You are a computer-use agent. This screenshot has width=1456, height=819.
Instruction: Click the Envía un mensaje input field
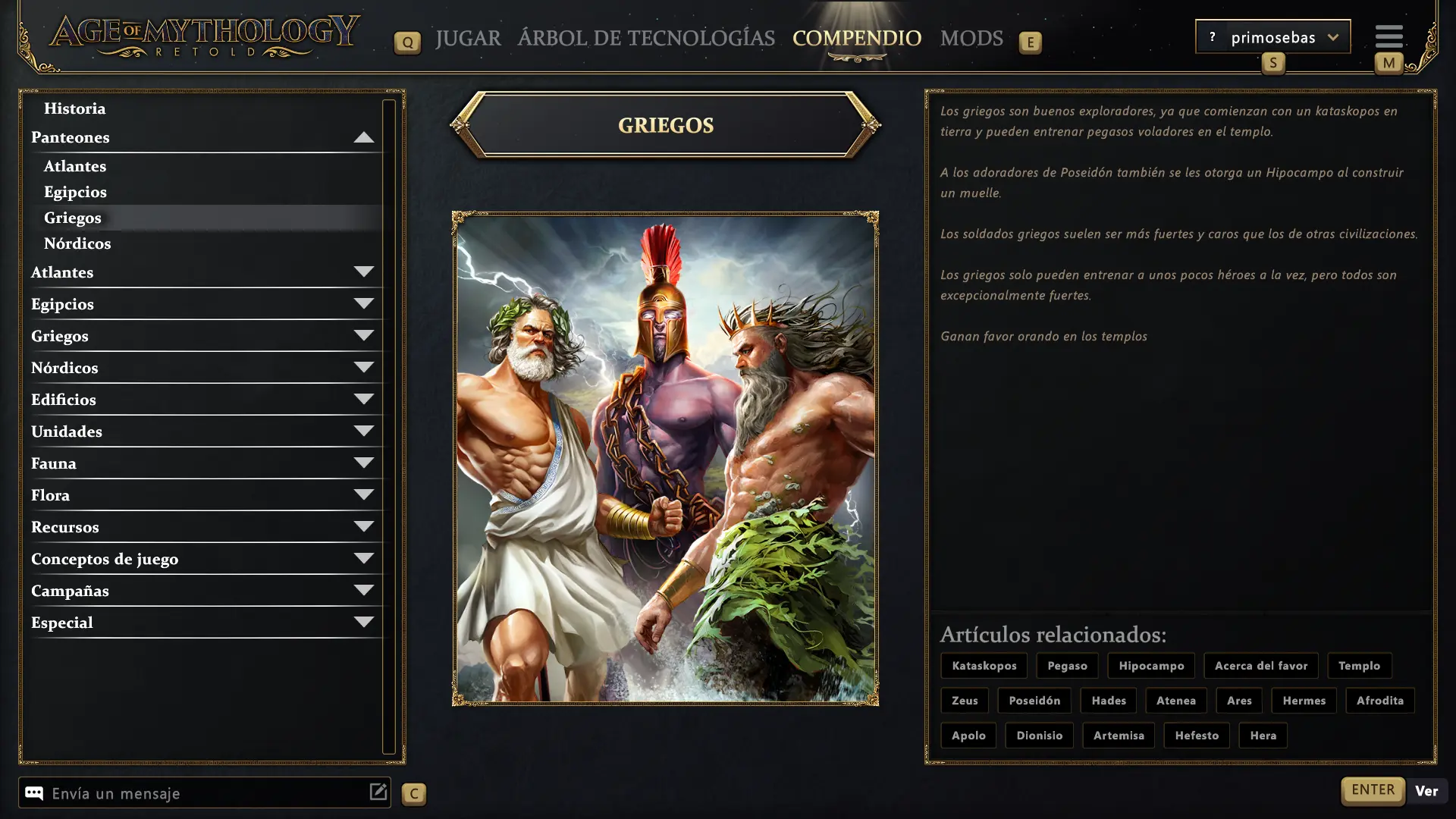coord(205,793)
